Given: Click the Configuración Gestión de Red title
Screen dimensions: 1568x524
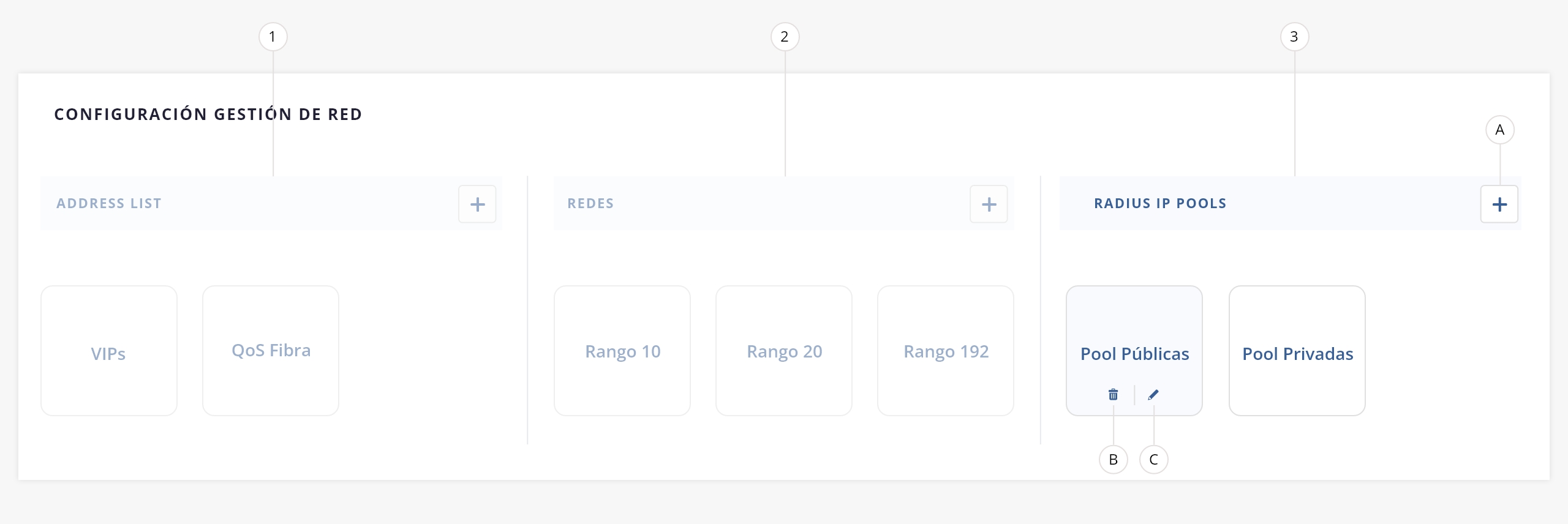Looking at the screenshot, I should pyautogui.click(x=208, y=114).
